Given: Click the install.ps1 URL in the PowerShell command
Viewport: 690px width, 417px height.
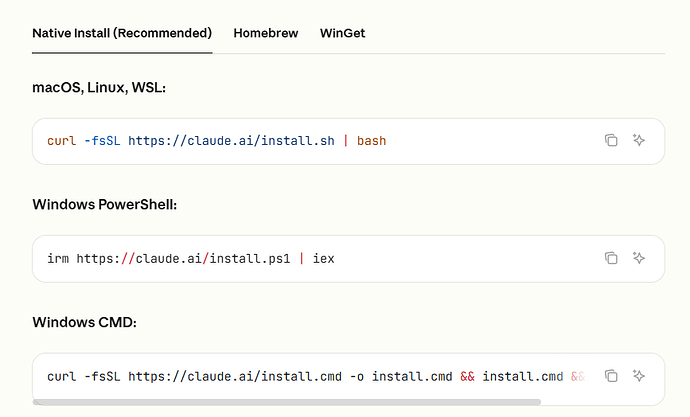Looking at the screenshot, I should pos(184,259).
